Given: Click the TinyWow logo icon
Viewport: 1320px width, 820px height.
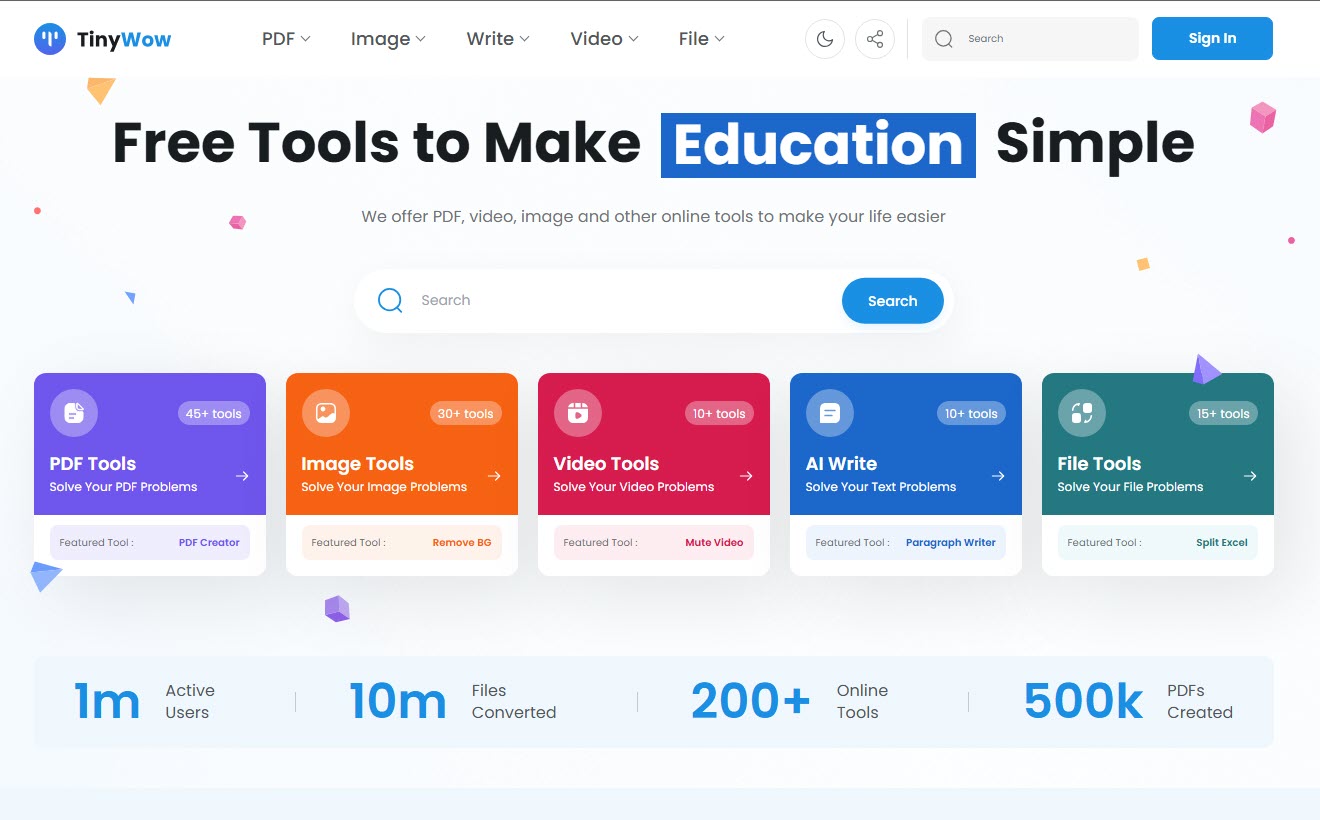Looking at the screenshot, I should (50, 39).
